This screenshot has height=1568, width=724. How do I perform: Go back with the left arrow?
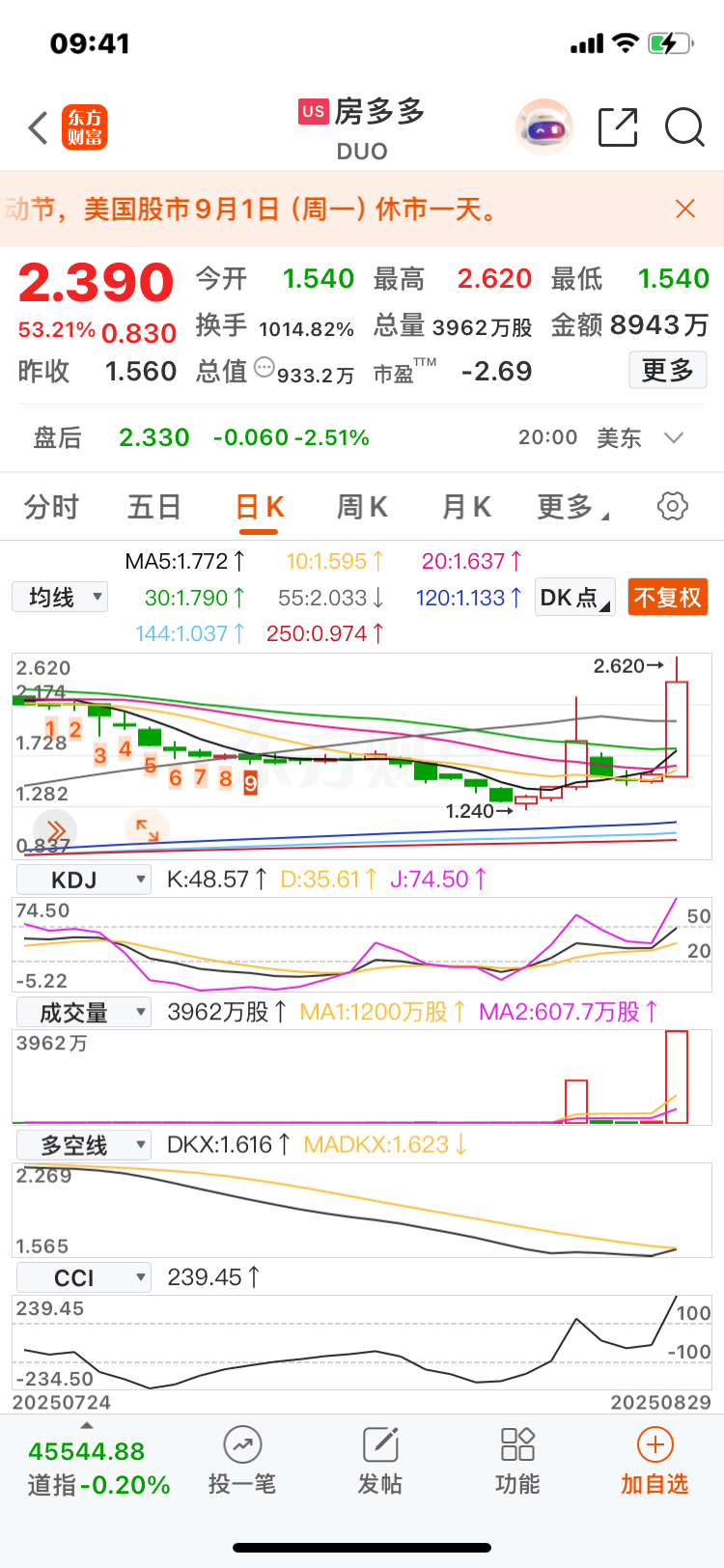(38, 127)
